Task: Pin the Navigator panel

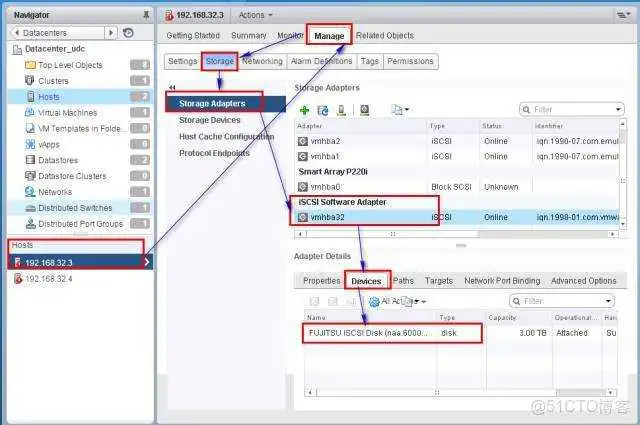Action: click(147, 15)
